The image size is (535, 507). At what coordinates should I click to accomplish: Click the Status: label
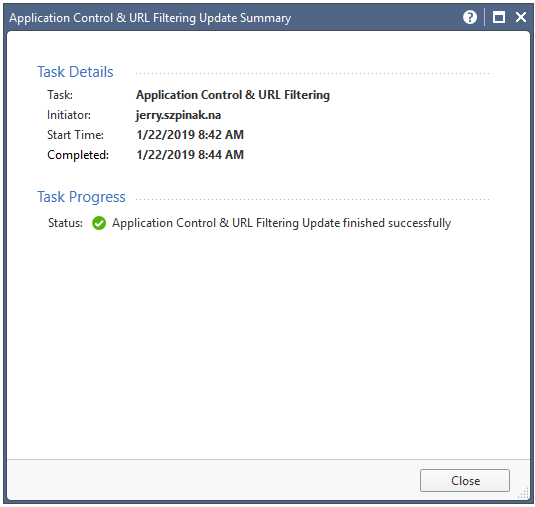click(65, 223)
